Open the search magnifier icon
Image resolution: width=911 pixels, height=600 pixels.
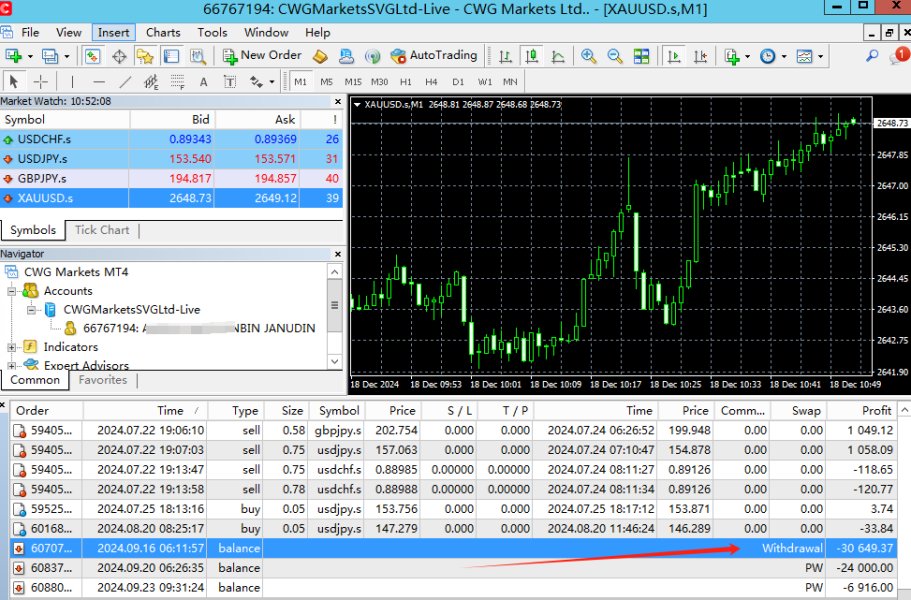click(872, 56)
